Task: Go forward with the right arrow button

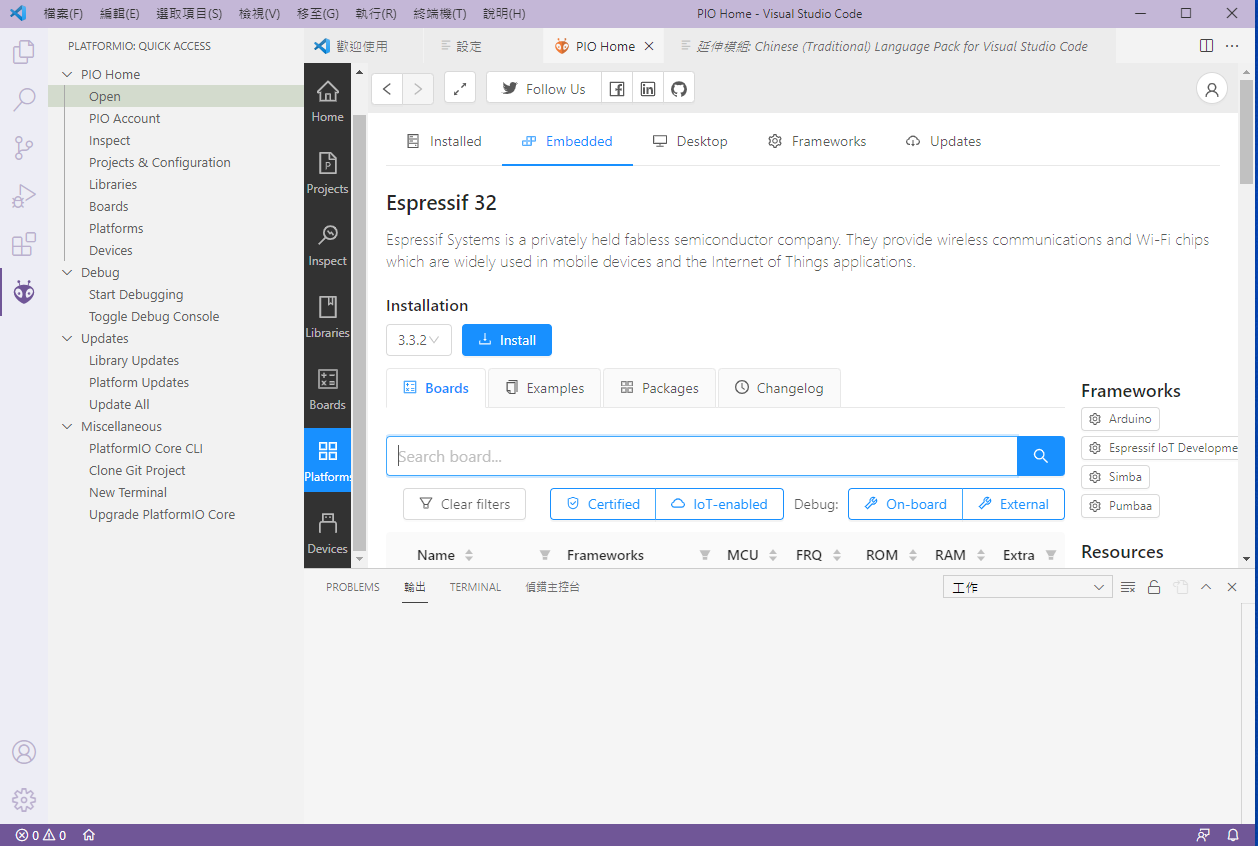Action: pyautogui.click(x=418, y=88)
